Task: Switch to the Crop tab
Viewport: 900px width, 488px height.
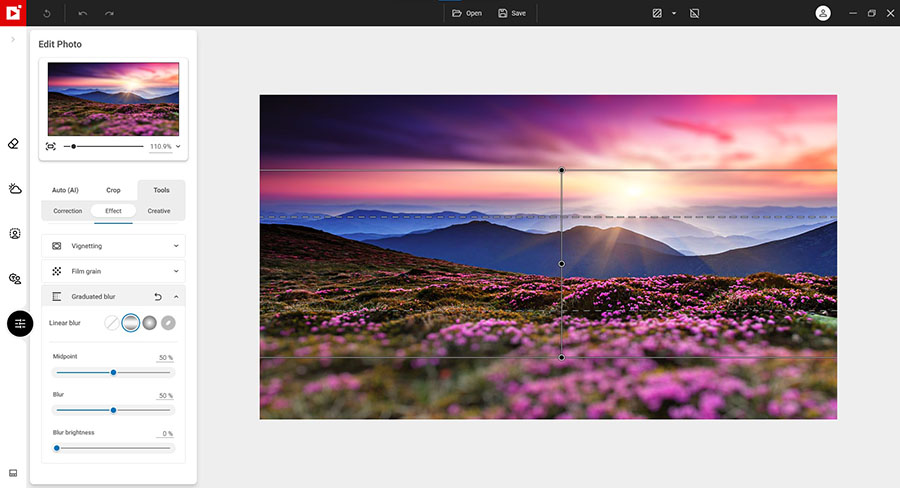Action: [x=113, y=190]
